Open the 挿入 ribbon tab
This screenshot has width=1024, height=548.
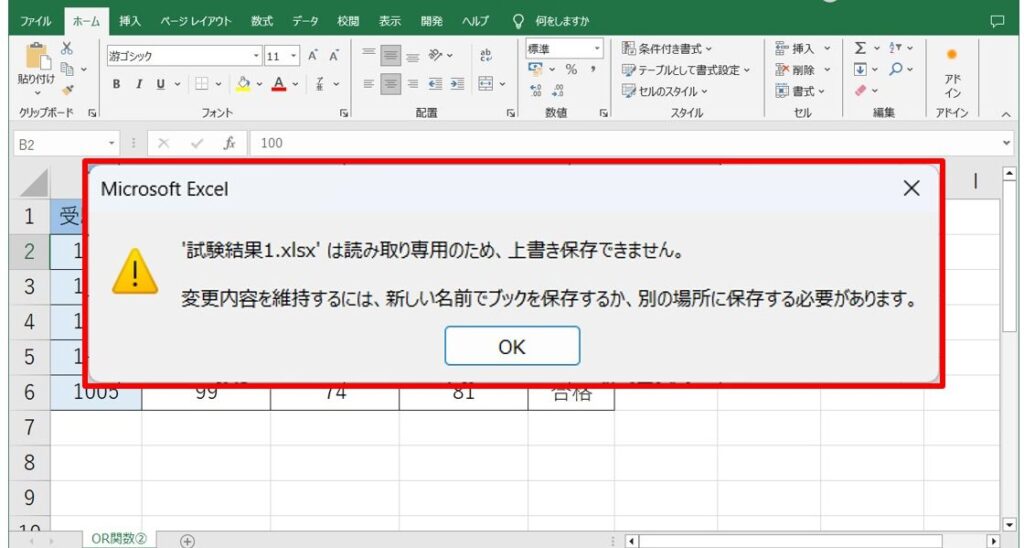pos(130,20)
